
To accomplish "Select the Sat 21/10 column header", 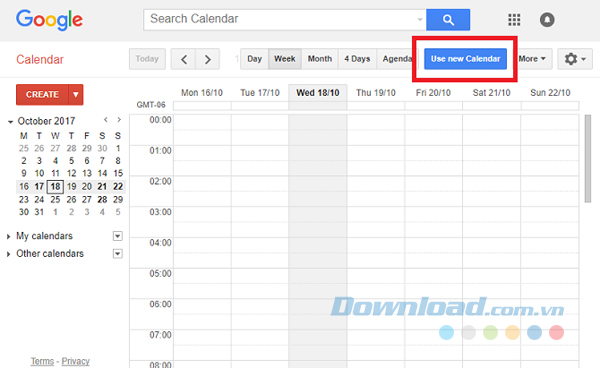I will pyautogui.click(x=491, y=93).
